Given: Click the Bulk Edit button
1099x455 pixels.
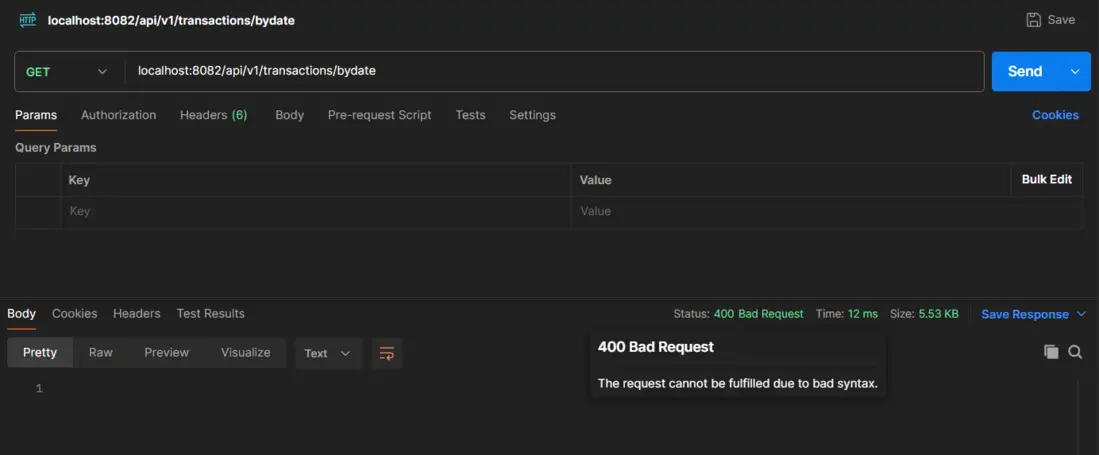Looking at the screenshot, I should tap(1046, 180).
